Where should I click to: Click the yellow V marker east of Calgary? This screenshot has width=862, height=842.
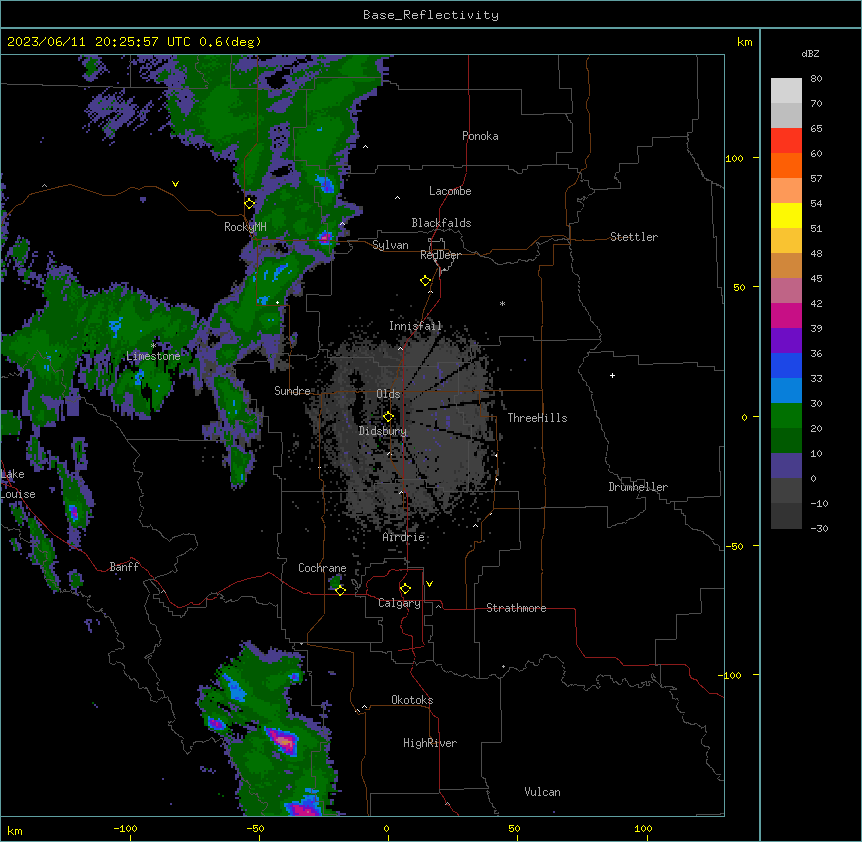(429, 584)
